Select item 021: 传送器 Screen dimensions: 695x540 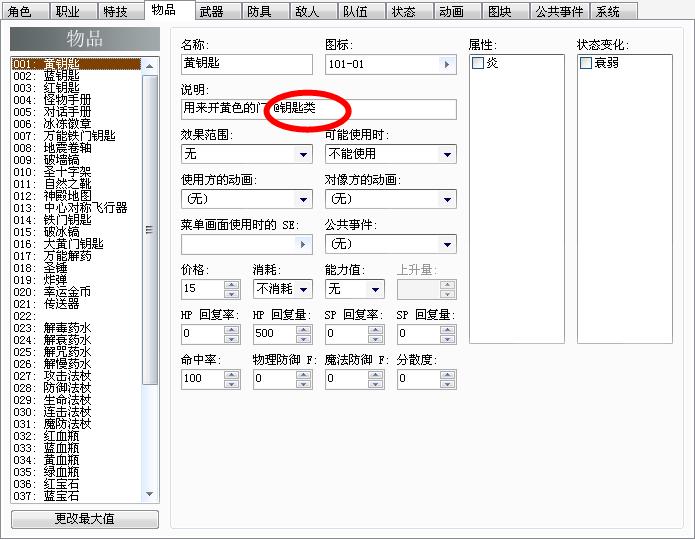76,304
